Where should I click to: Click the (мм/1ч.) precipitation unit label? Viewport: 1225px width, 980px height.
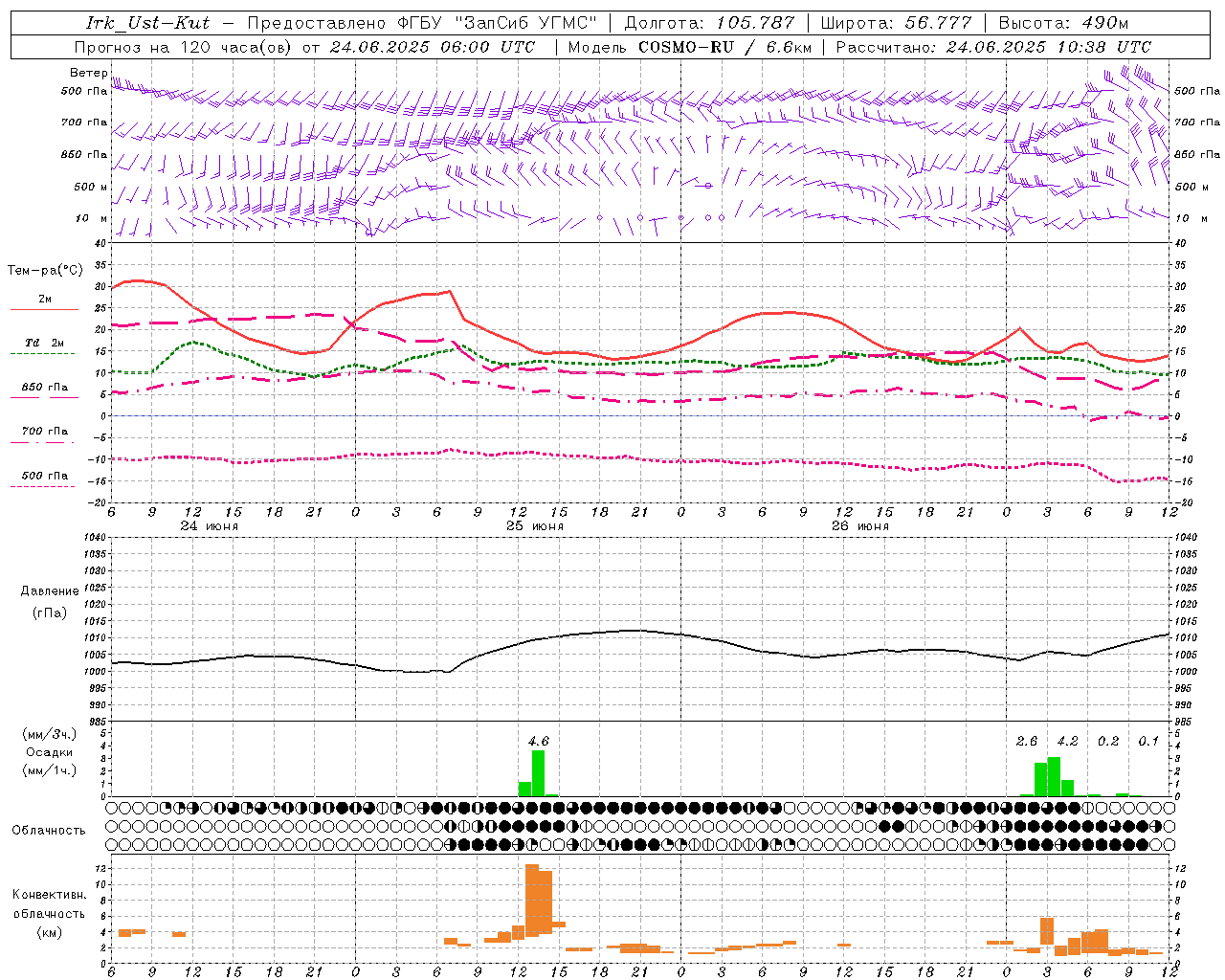[x=51, y=770]
